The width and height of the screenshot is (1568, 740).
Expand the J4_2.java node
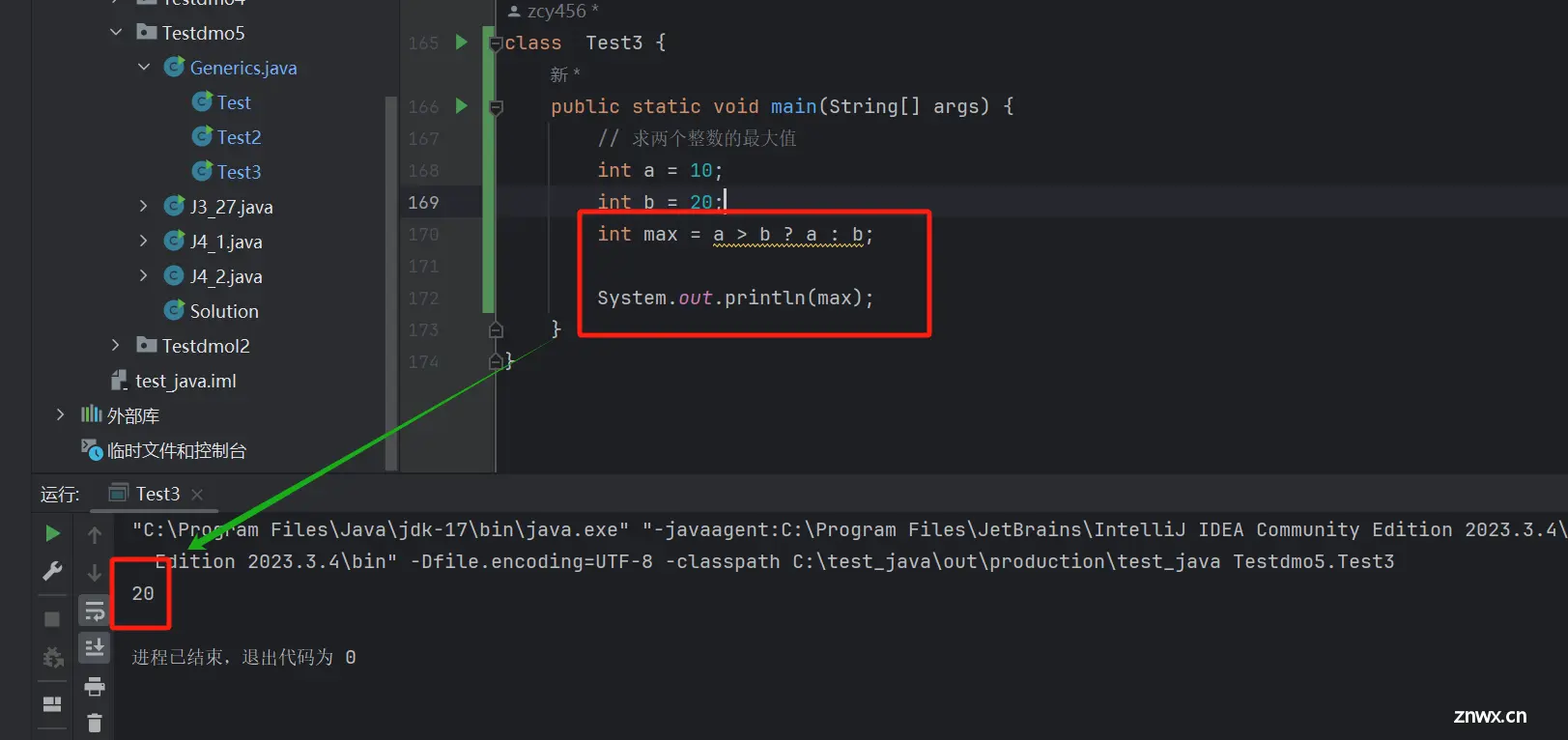(144, 275)
